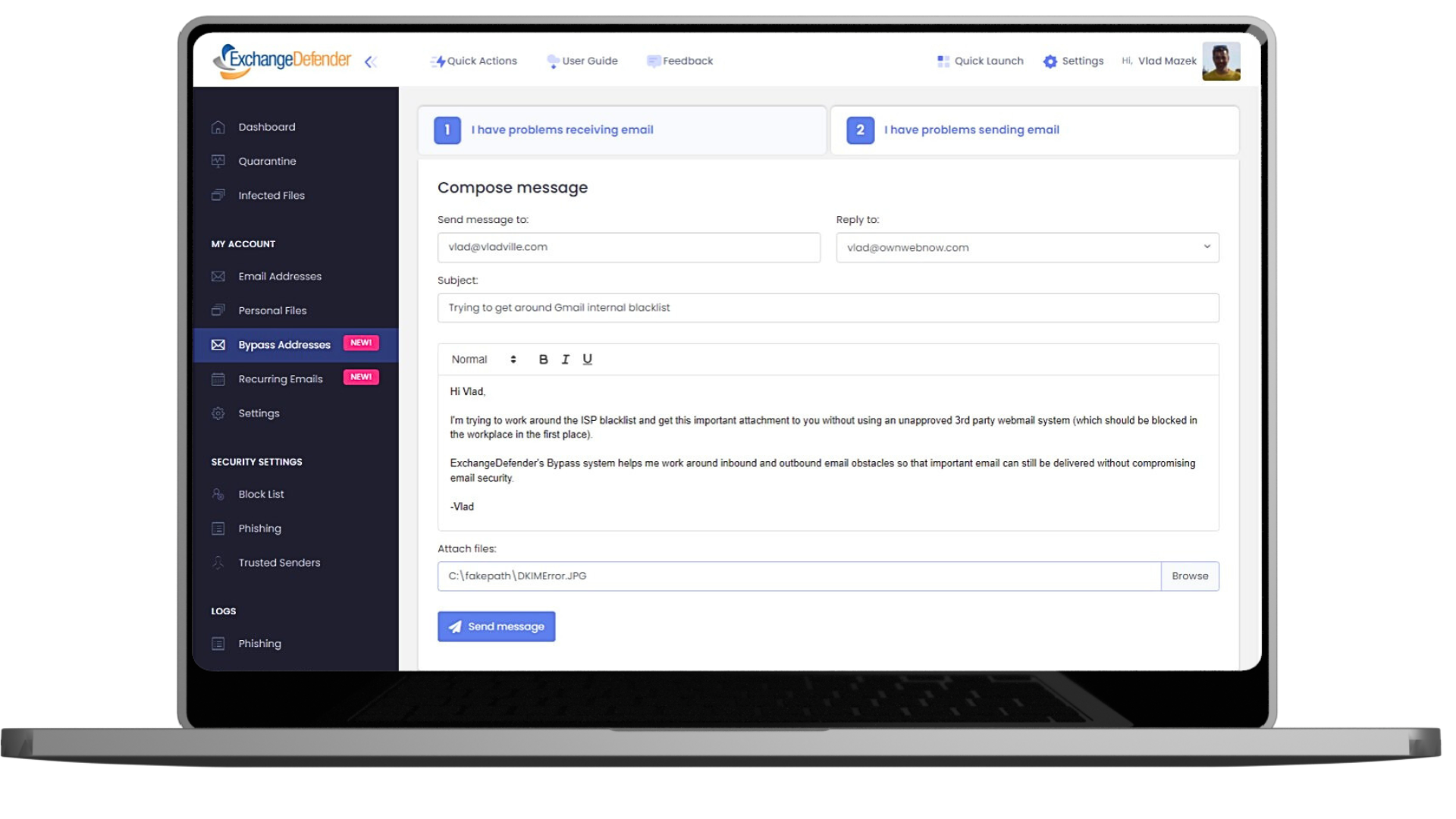Click the Subject input field
This screenshot has height=819, width=1456.
(827, 308)
